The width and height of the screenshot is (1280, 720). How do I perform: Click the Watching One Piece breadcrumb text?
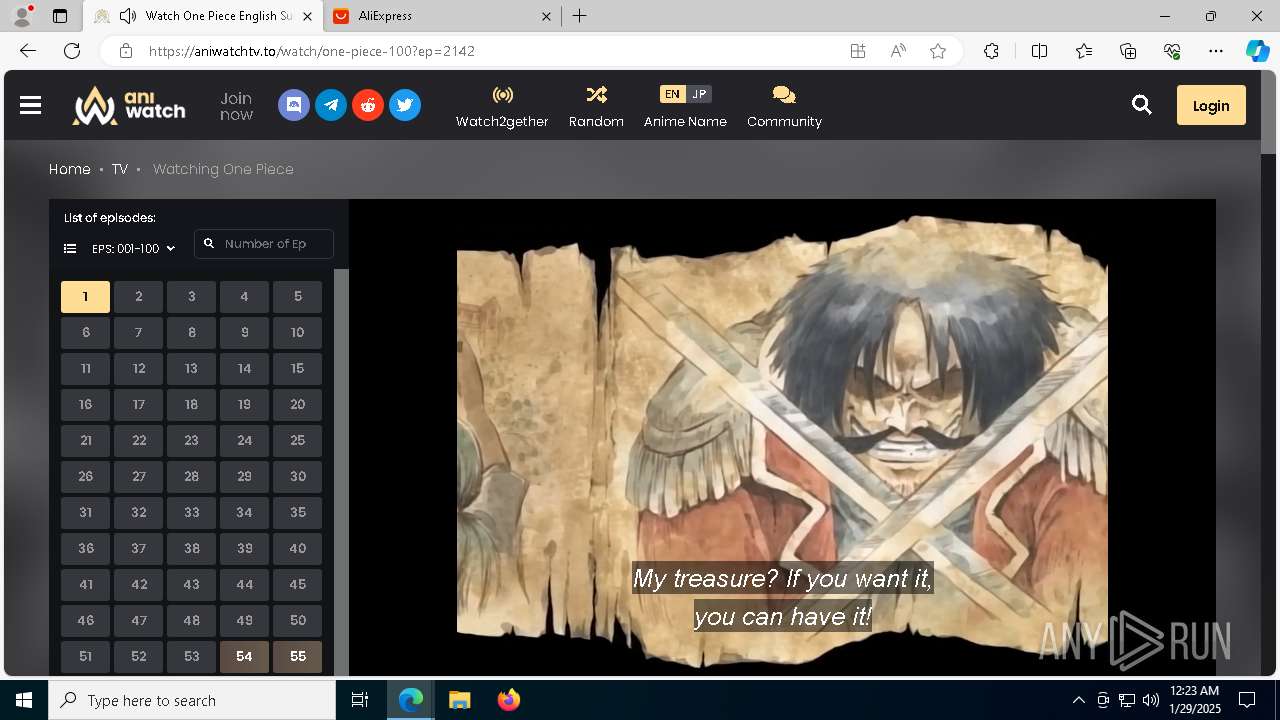coord(223,169)
